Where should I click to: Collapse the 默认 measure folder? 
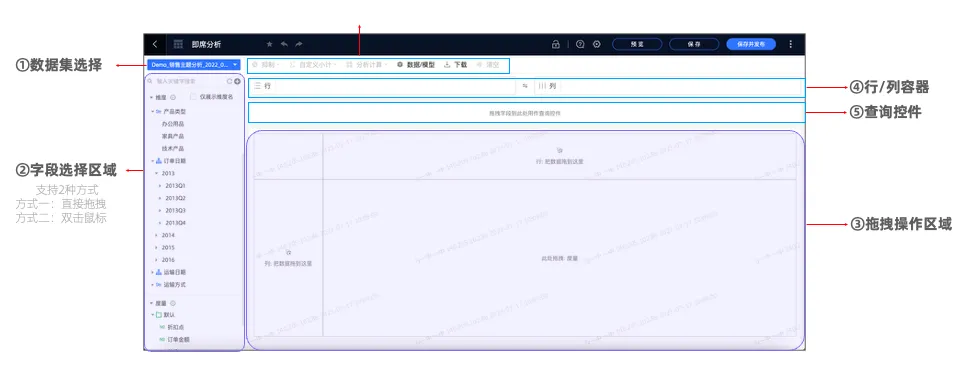(x=152, y=314)
